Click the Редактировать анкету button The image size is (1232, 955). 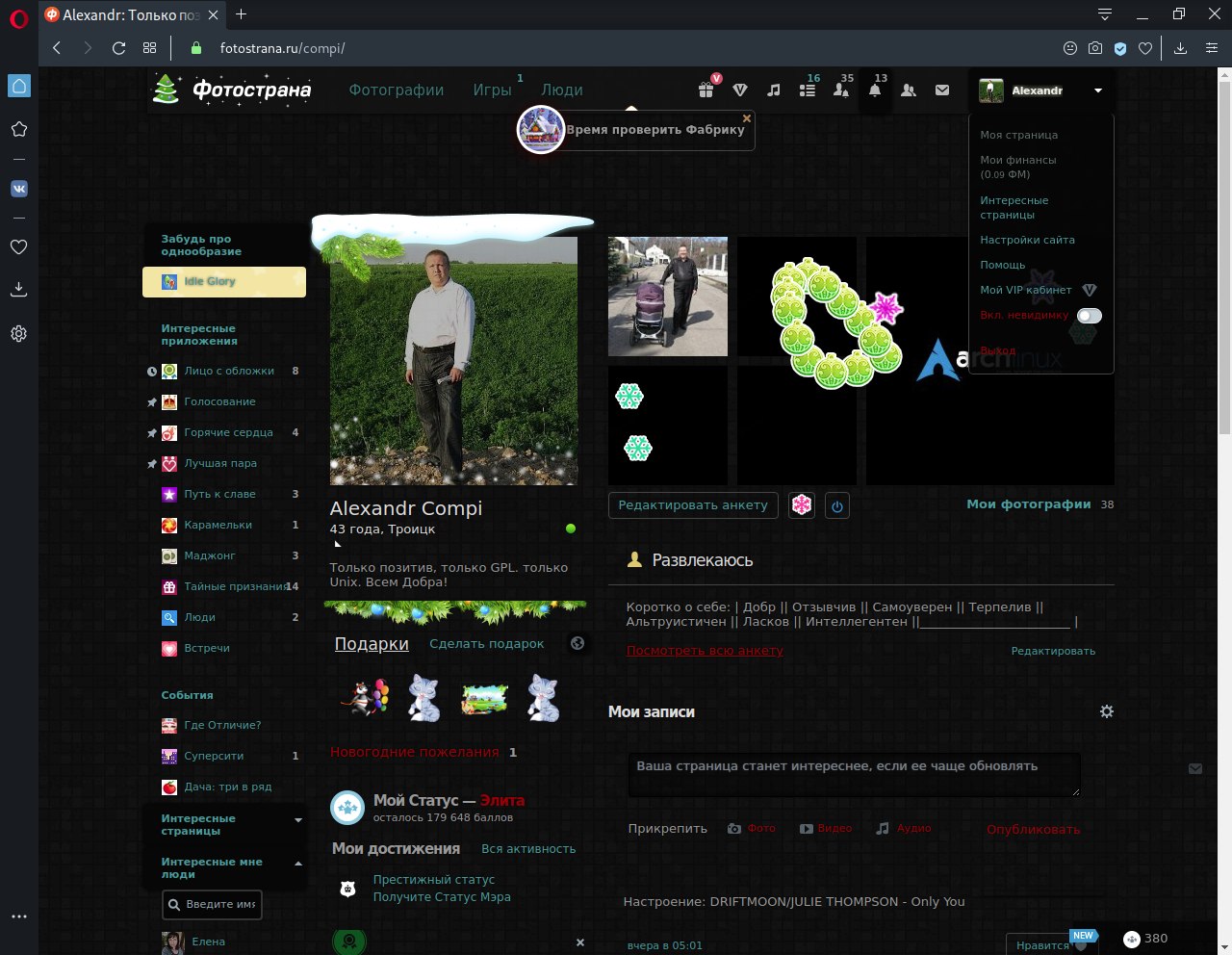click(693, 505)
